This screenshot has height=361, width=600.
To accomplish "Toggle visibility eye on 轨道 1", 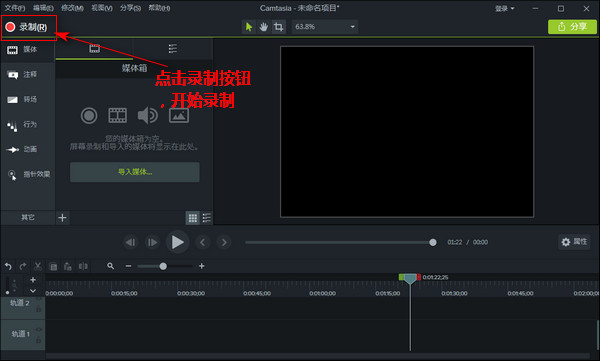I will pyautogui.click(x=39, y=329).
